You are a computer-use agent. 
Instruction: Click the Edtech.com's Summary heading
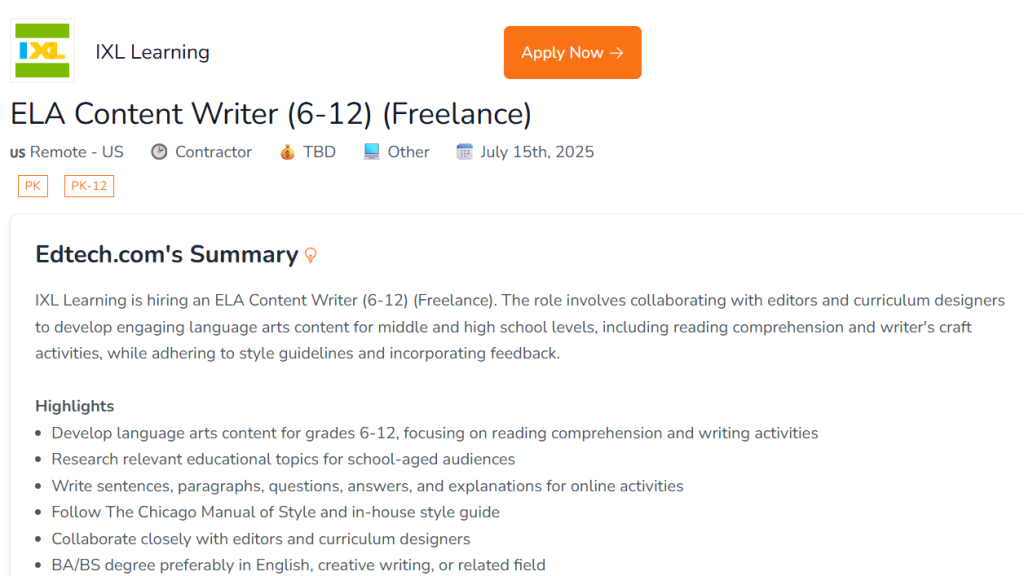(x=166, y=255)
